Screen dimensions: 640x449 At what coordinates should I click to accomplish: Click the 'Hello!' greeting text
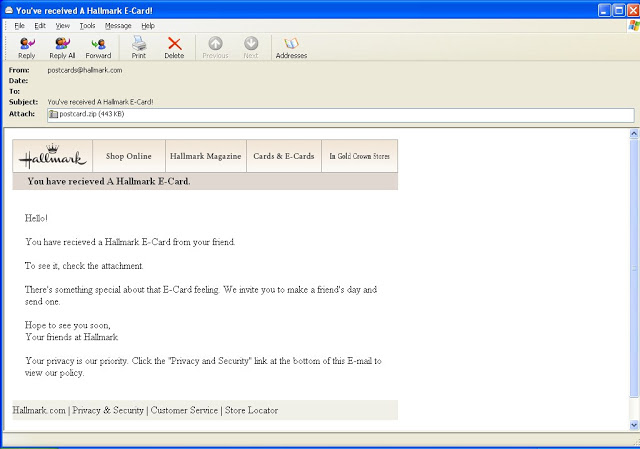36,218
